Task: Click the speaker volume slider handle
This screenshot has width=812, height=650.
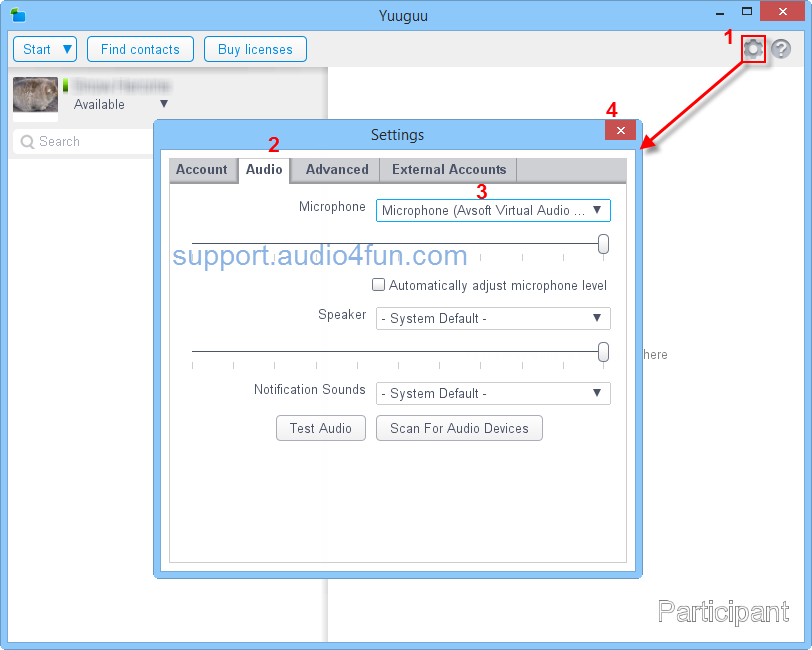Action: point(603,352)
